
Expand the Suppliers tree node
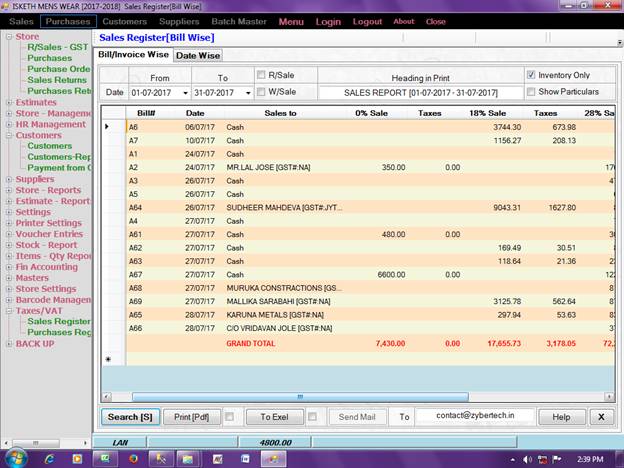click(x=9, y=179)
